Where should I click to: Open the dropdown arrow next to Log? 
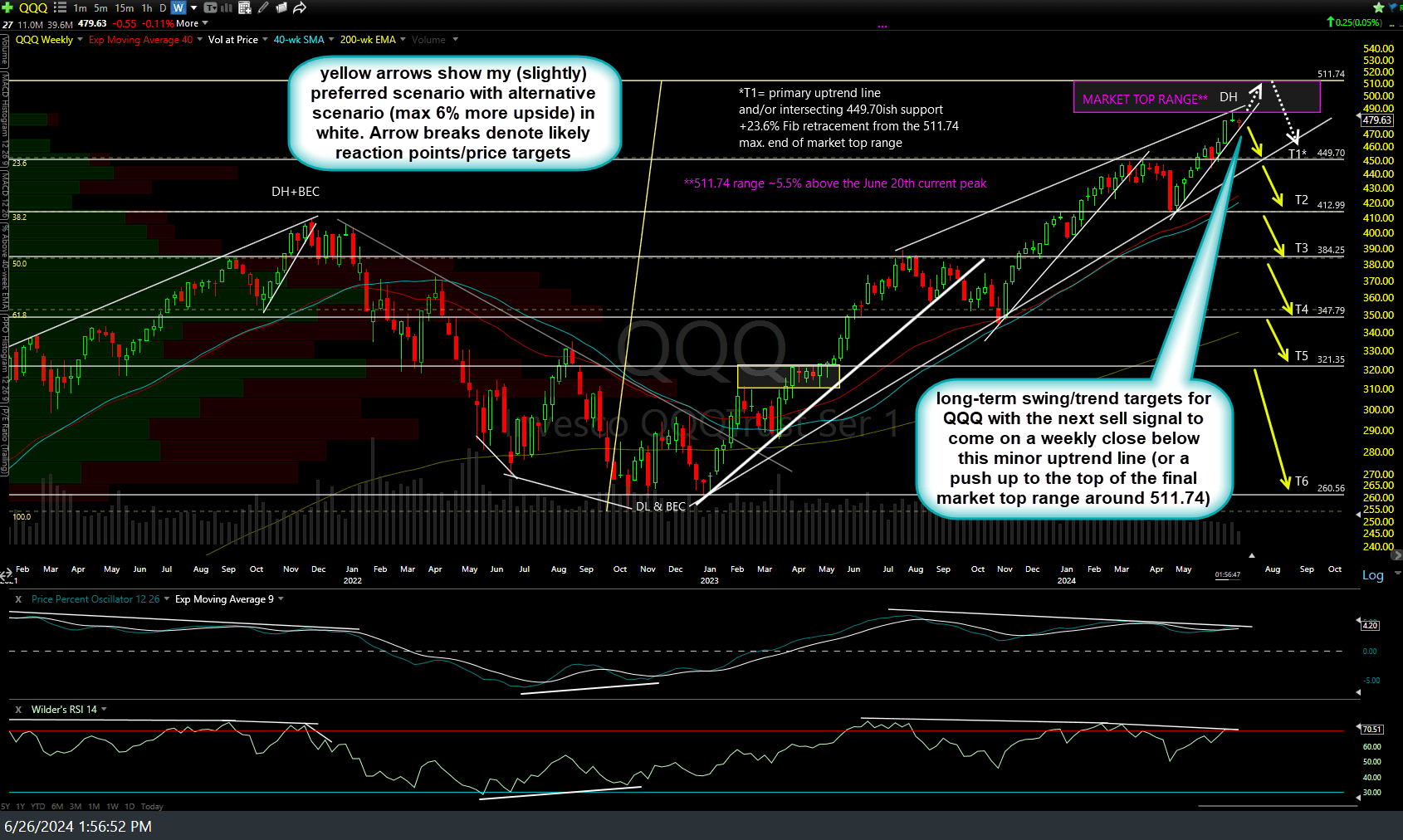(1397, 574)
